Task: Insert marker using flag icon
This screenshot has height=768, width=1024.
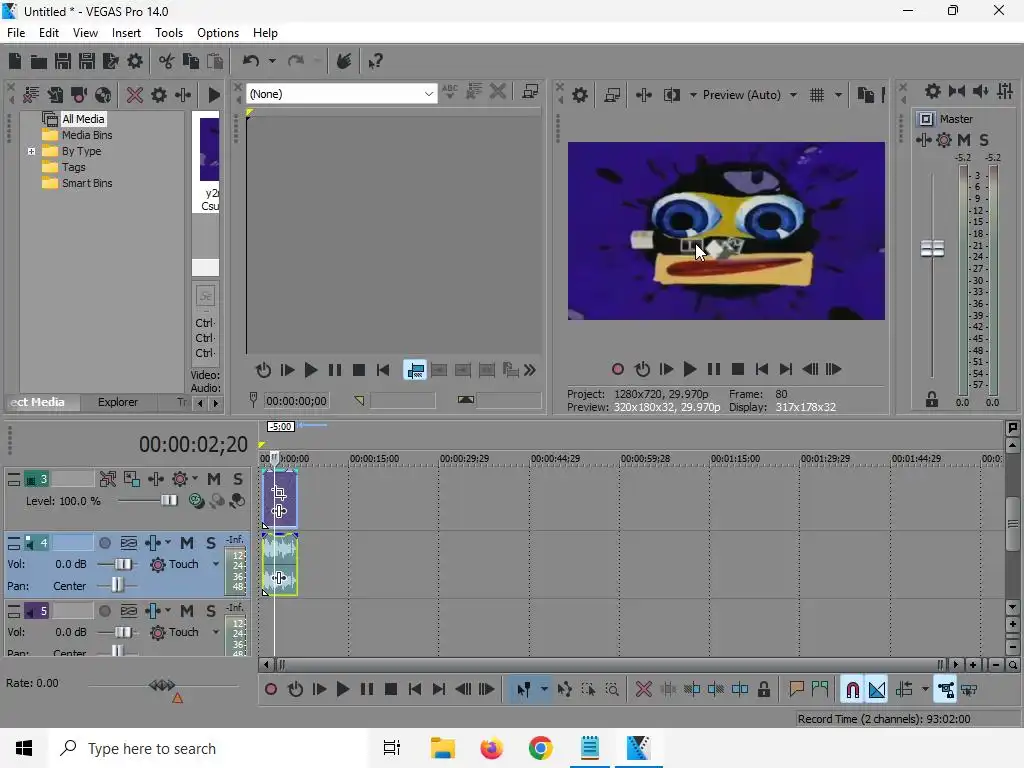Action: point(796,689)
